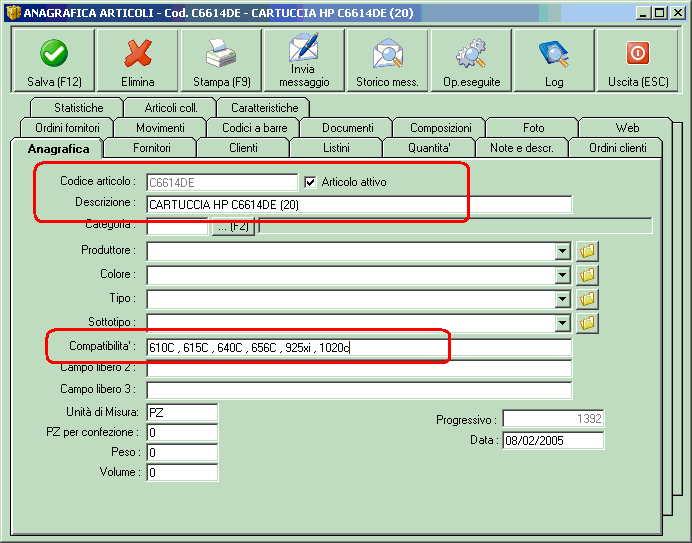
Task: Click the application icon in title bar
Action: (14, 13)
